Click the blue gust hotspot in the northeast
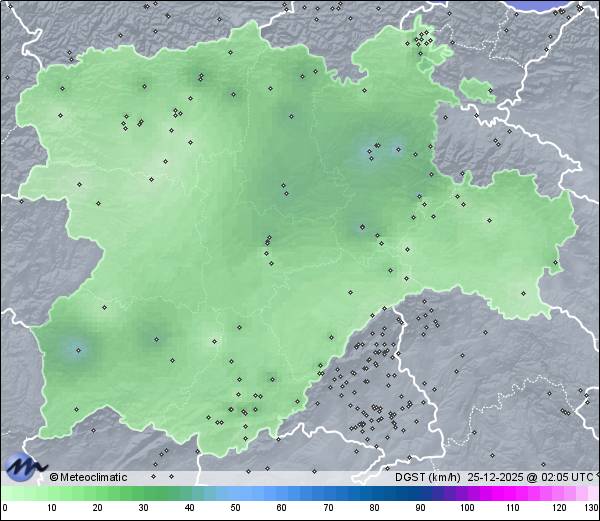Screen dimensions: 600x521 [x=382, y=150]
